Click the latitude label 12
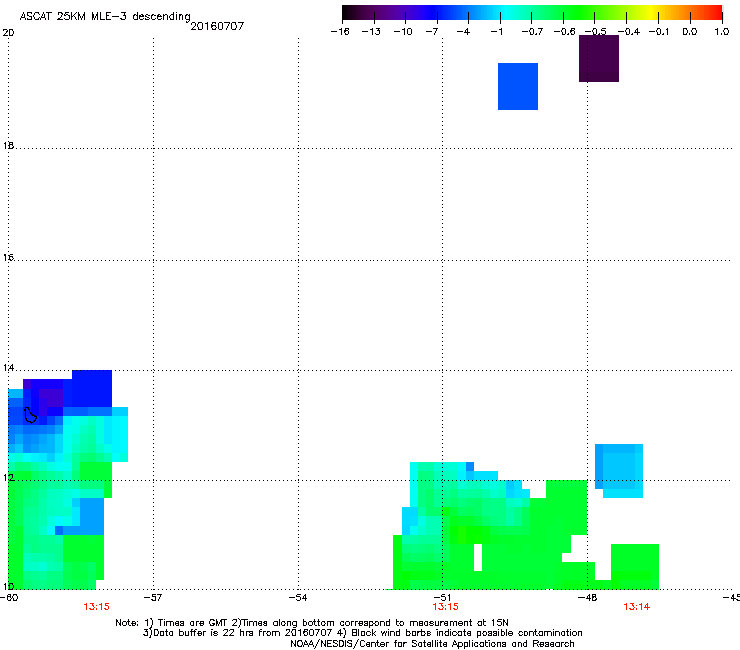This screenshot has height=650, width=740. pos(8,478)
